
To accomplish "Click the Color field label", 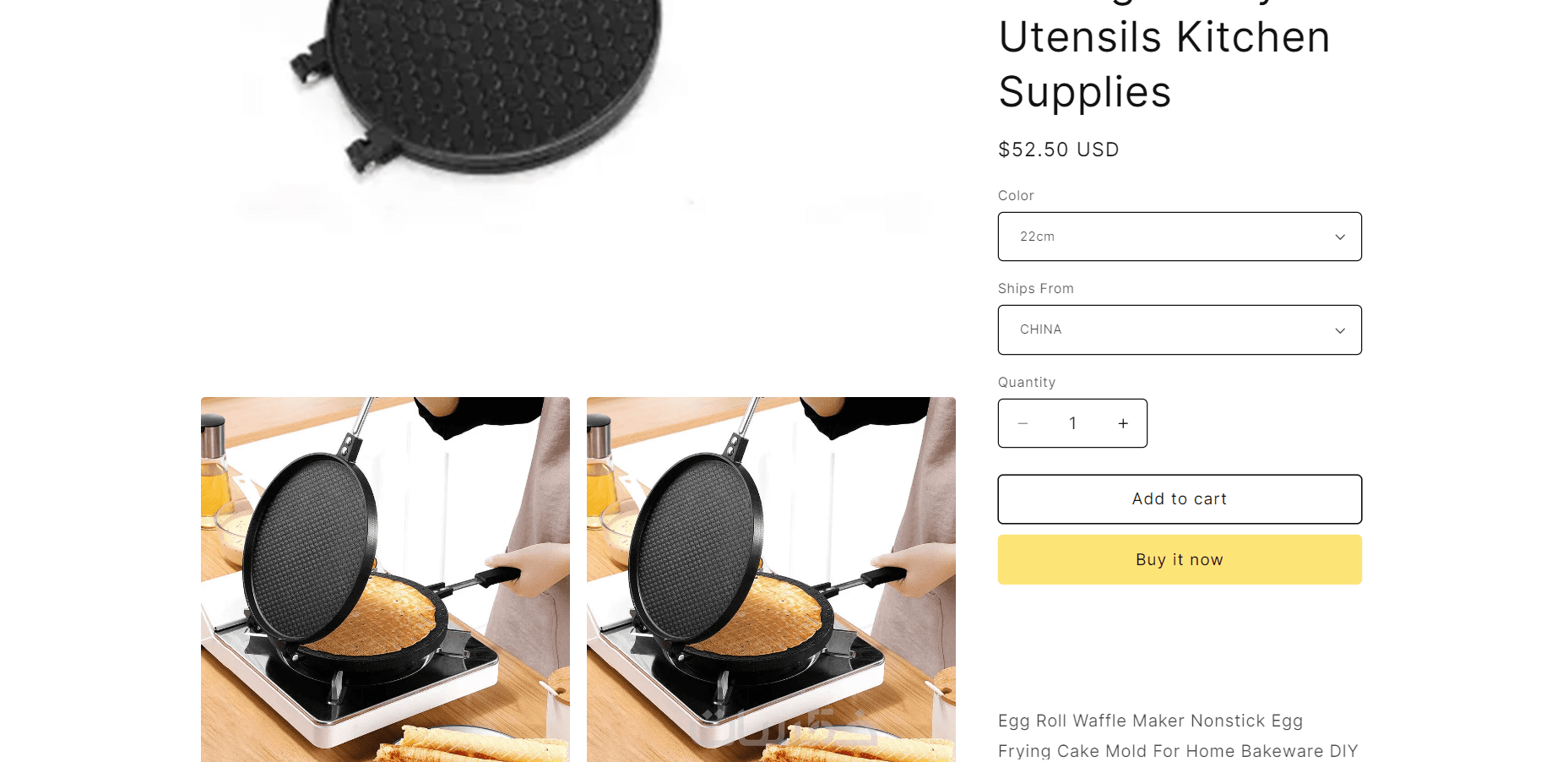I will [1016, 195].
